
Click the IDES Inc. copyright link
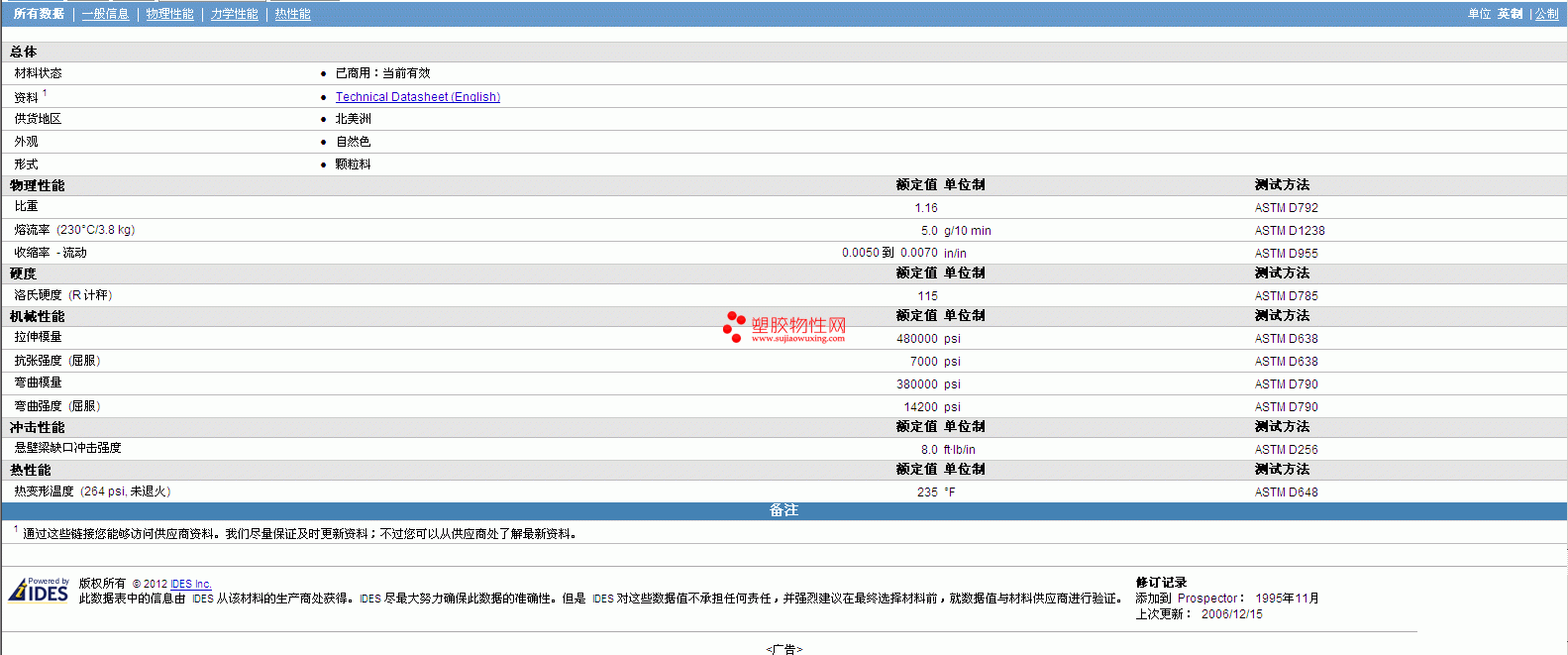191,584
